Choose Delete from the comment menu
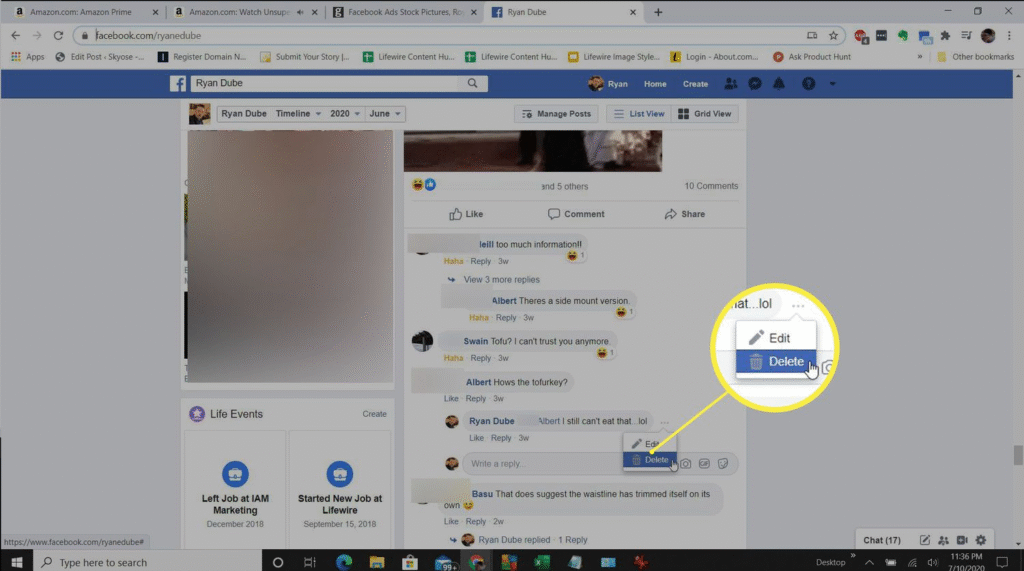The height and width of the screenshot is (571, 1024). (650, 460)
